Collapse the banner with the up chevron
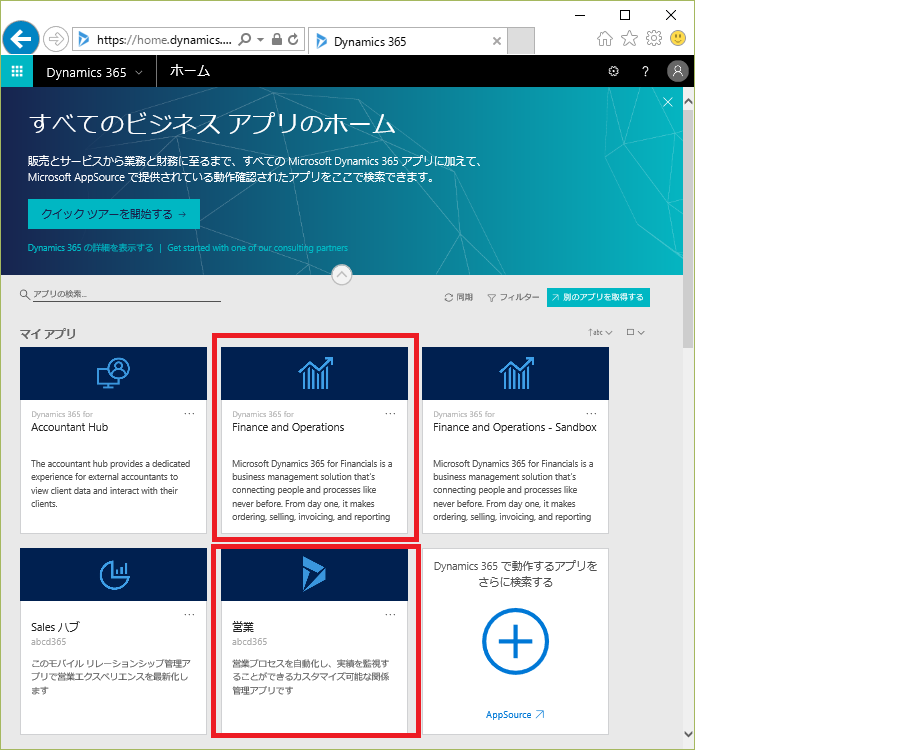This screenshot has width=905, height=750. point(342,275)
